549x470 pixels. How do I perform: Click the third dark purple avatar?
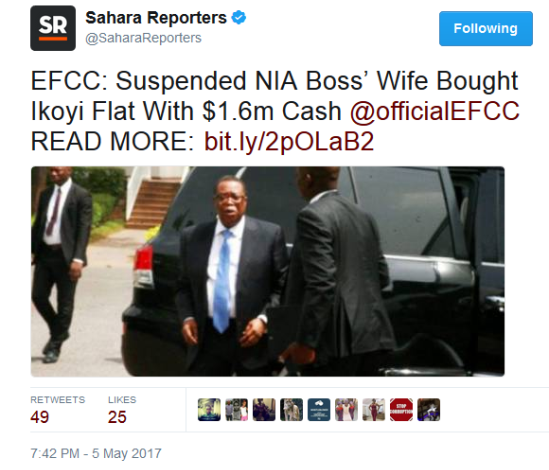(264, 409)
